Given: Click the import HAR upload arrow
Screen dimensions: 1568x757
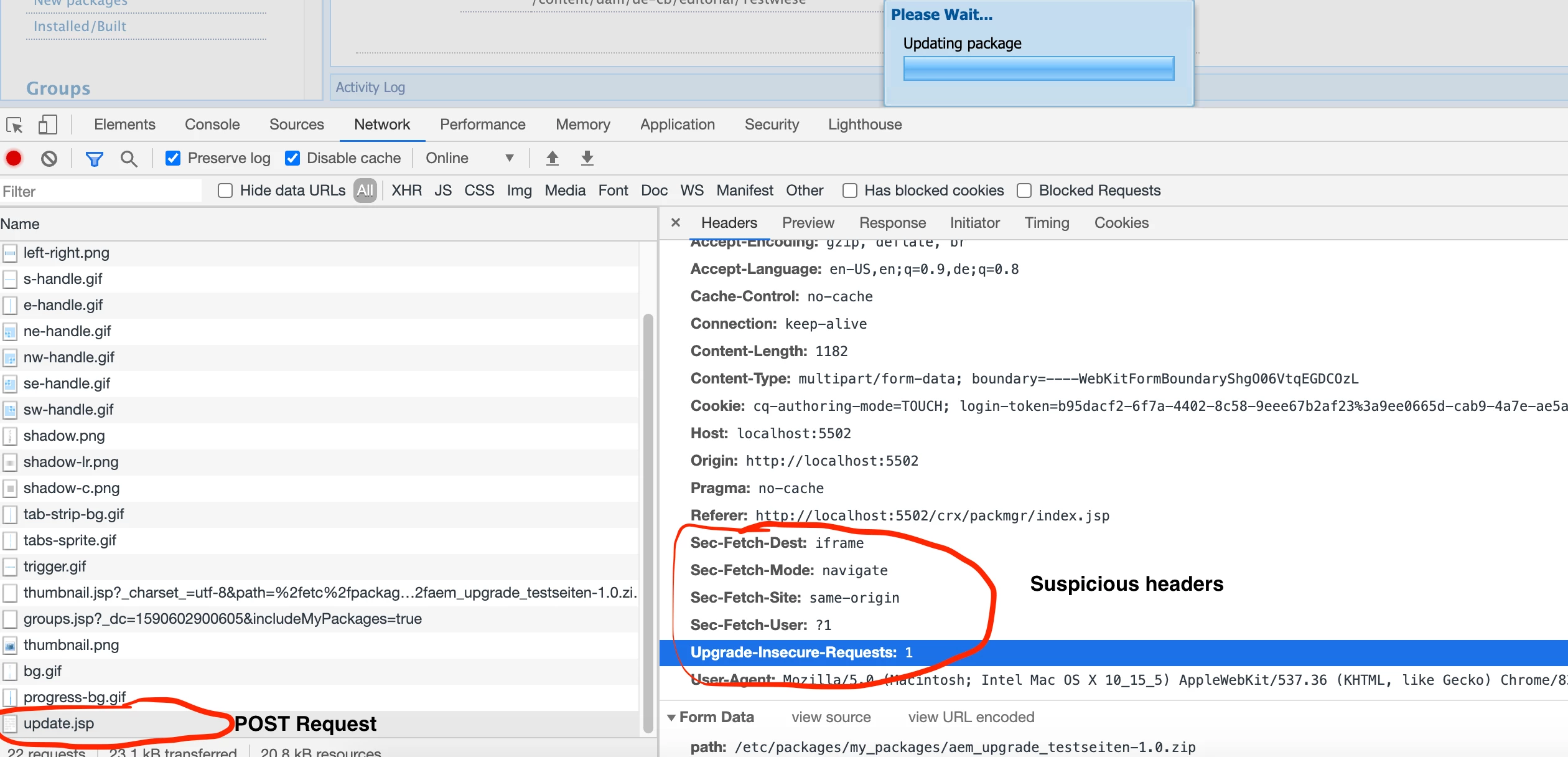Looking at the screenshot, I should coord(552,158).
